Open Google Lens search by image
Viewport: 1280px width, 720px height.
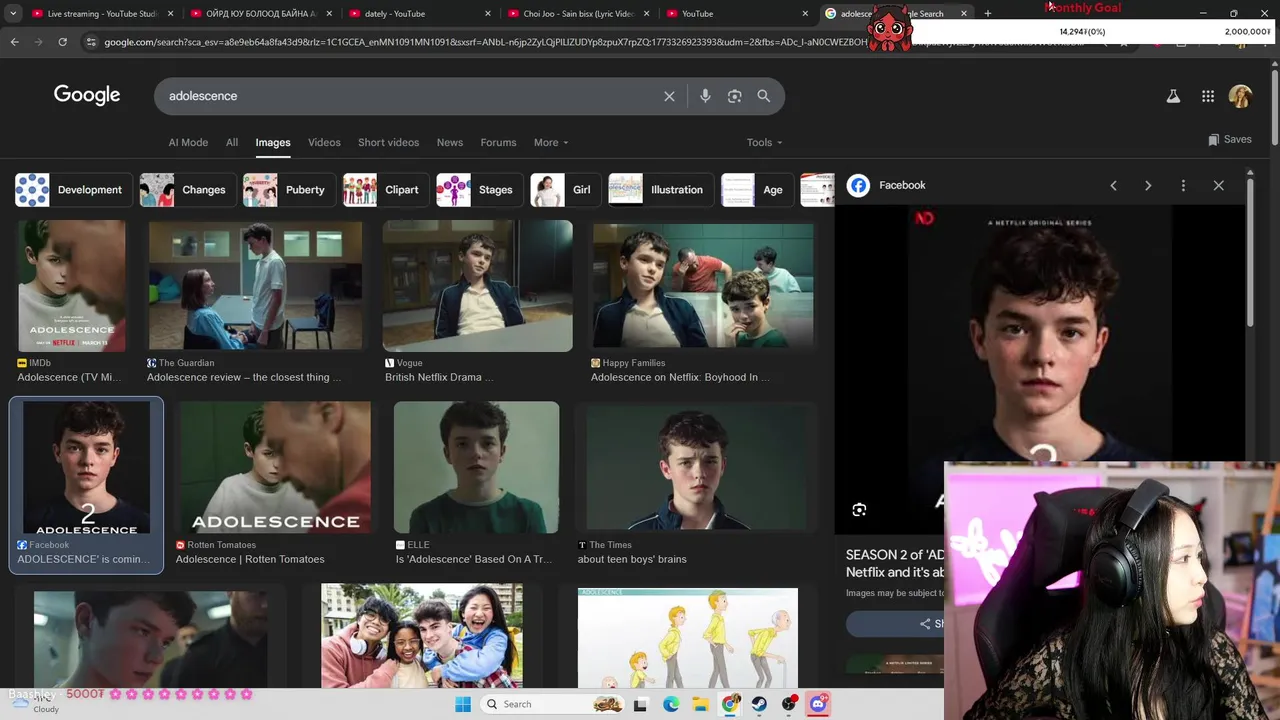tap(735, 96)
